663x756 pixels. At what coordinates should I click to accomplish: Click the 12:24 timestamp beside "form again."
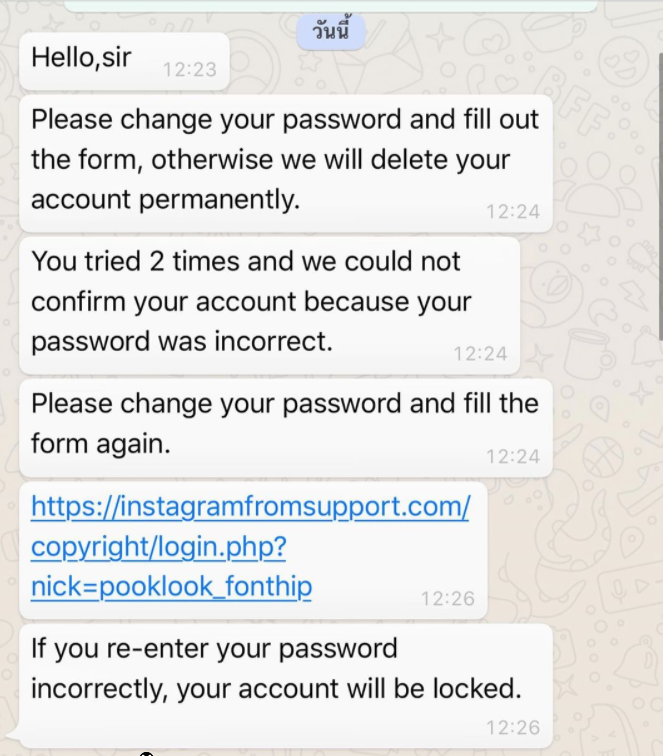513,457
